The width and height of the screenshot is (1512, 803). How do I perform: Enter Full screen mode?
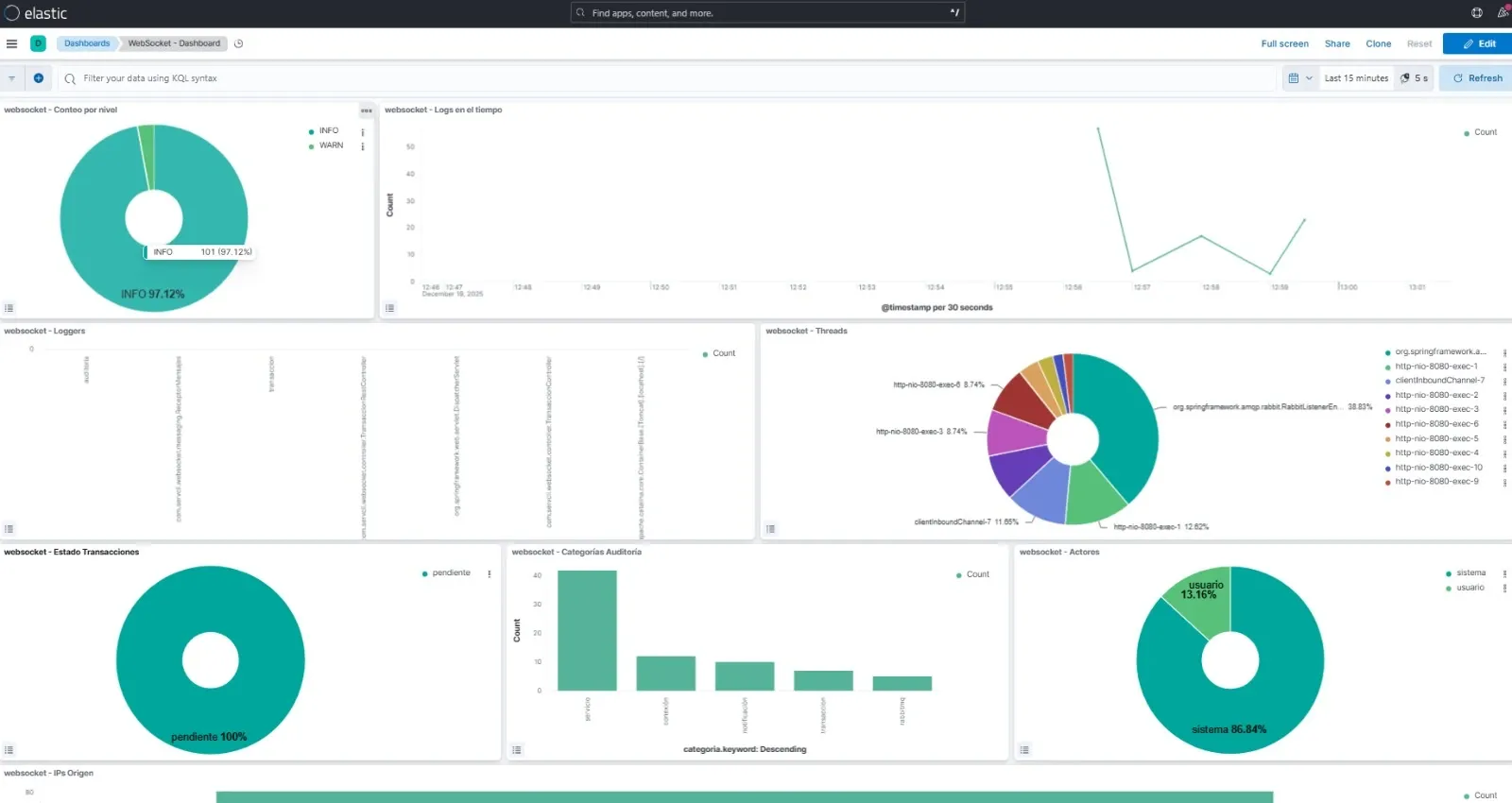pos(1284,43)
